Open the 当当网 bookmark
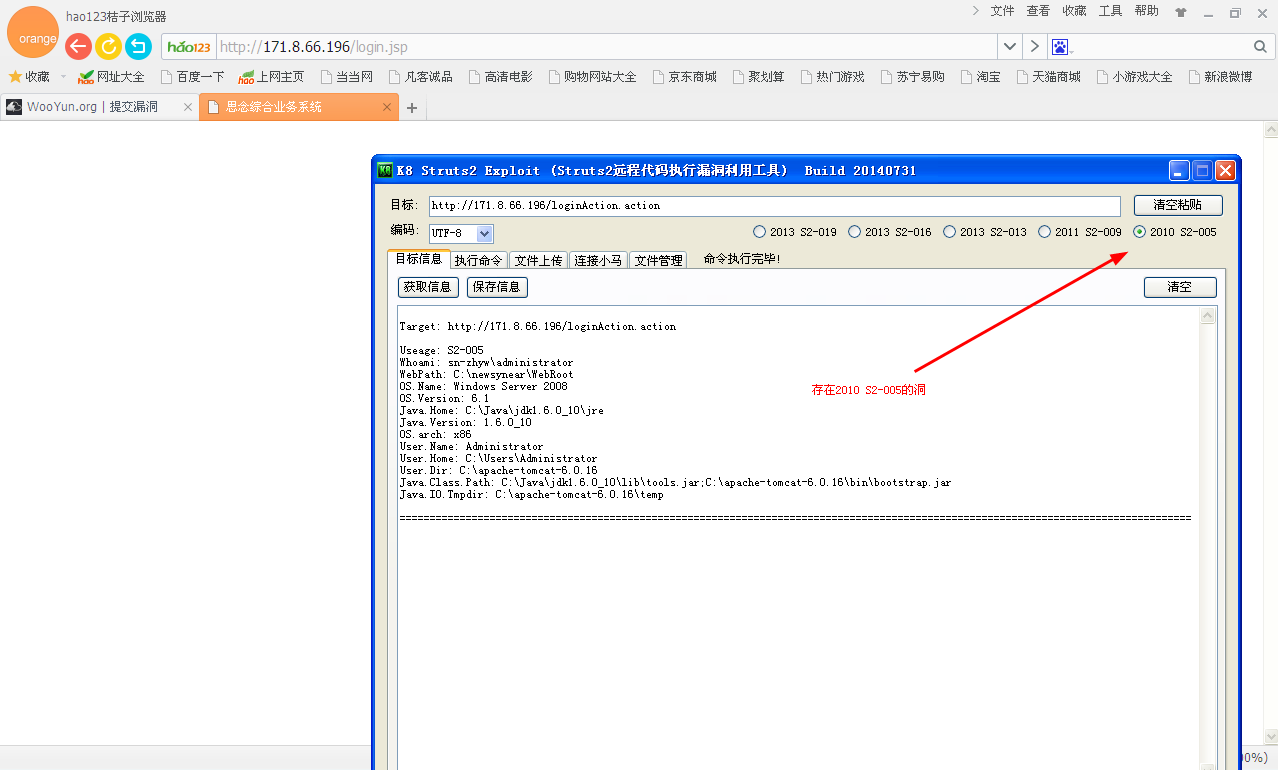Image resolution: width=1278 pixels, height=770 pixels. (346, 76)
